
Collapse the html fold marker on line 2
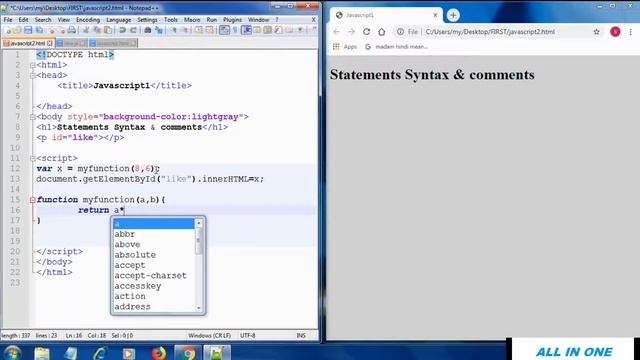pos(33,65)
